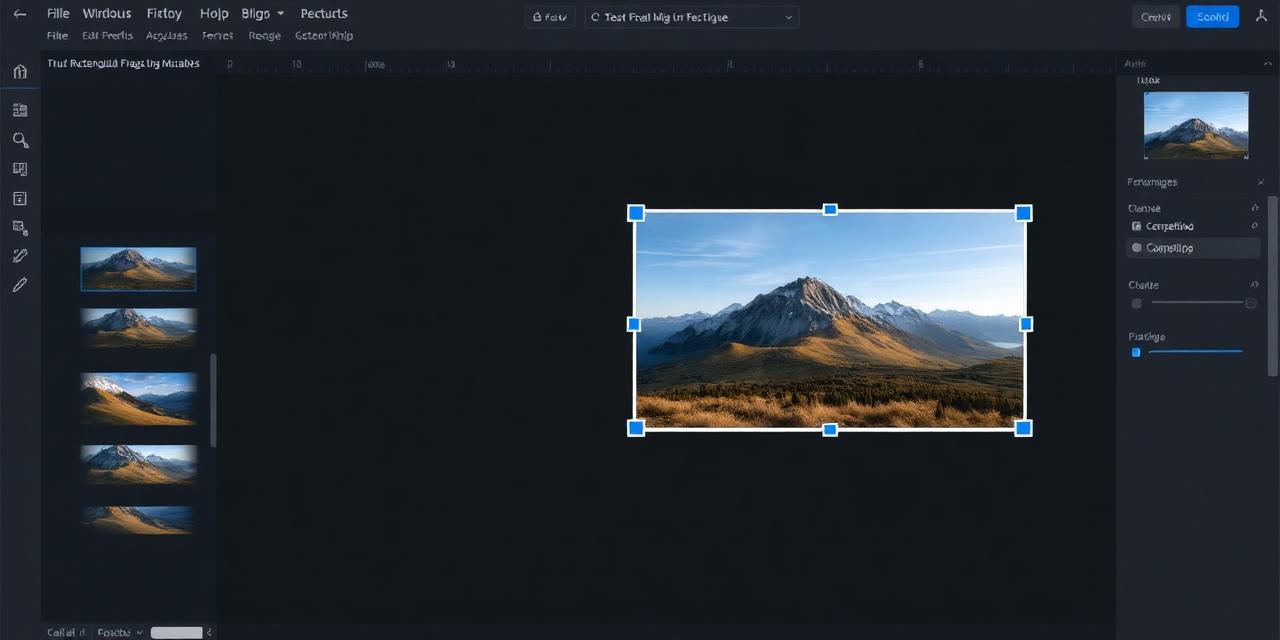Expand the Folder dropdown in the status bar
This screenshot has width=1280, height=640.
click(117, 632)
